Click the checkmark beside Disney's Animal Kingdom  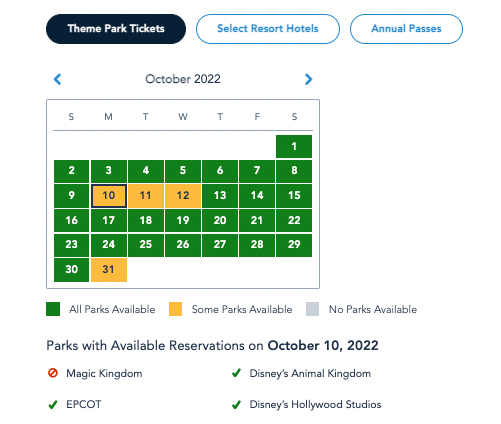pyautogui.click(x=236, y=373)
